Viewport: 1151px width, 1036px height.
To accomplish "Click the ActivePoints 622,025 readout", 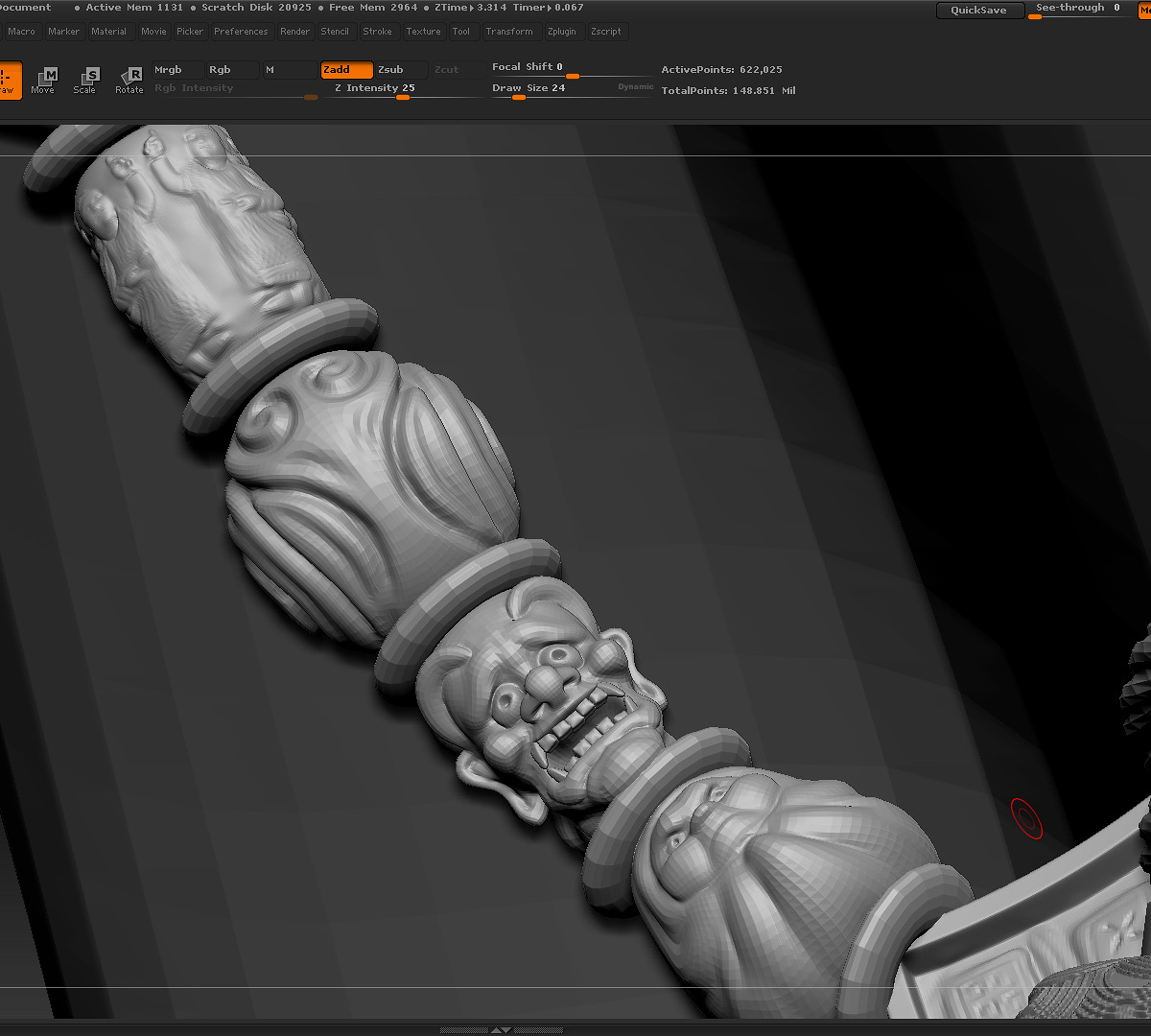I will [721, 70].
